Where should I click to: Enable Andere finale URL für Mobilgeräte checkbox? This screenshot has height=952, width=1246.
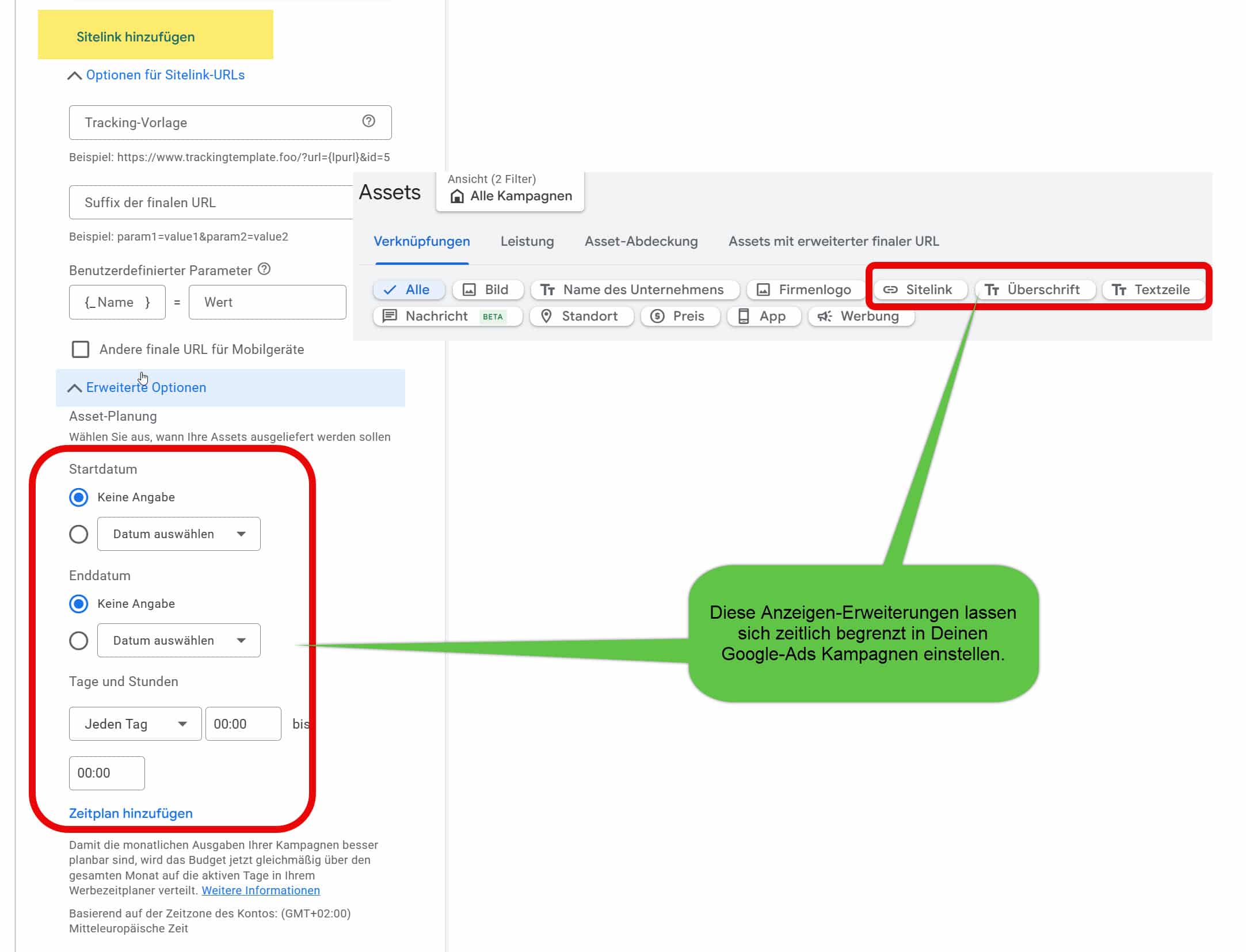80,349
